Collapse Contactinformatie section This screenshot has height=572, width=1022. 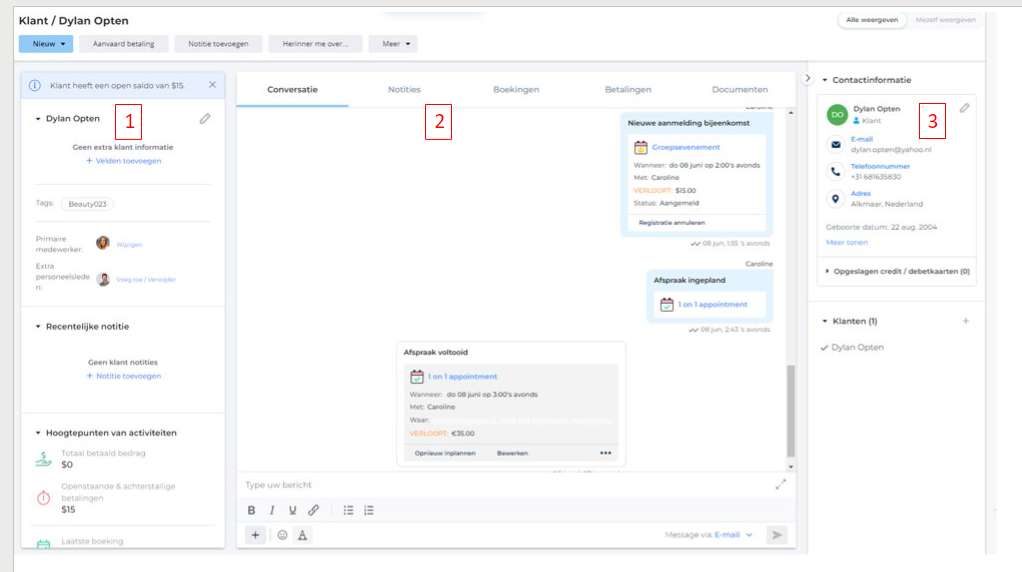[825, 80]
